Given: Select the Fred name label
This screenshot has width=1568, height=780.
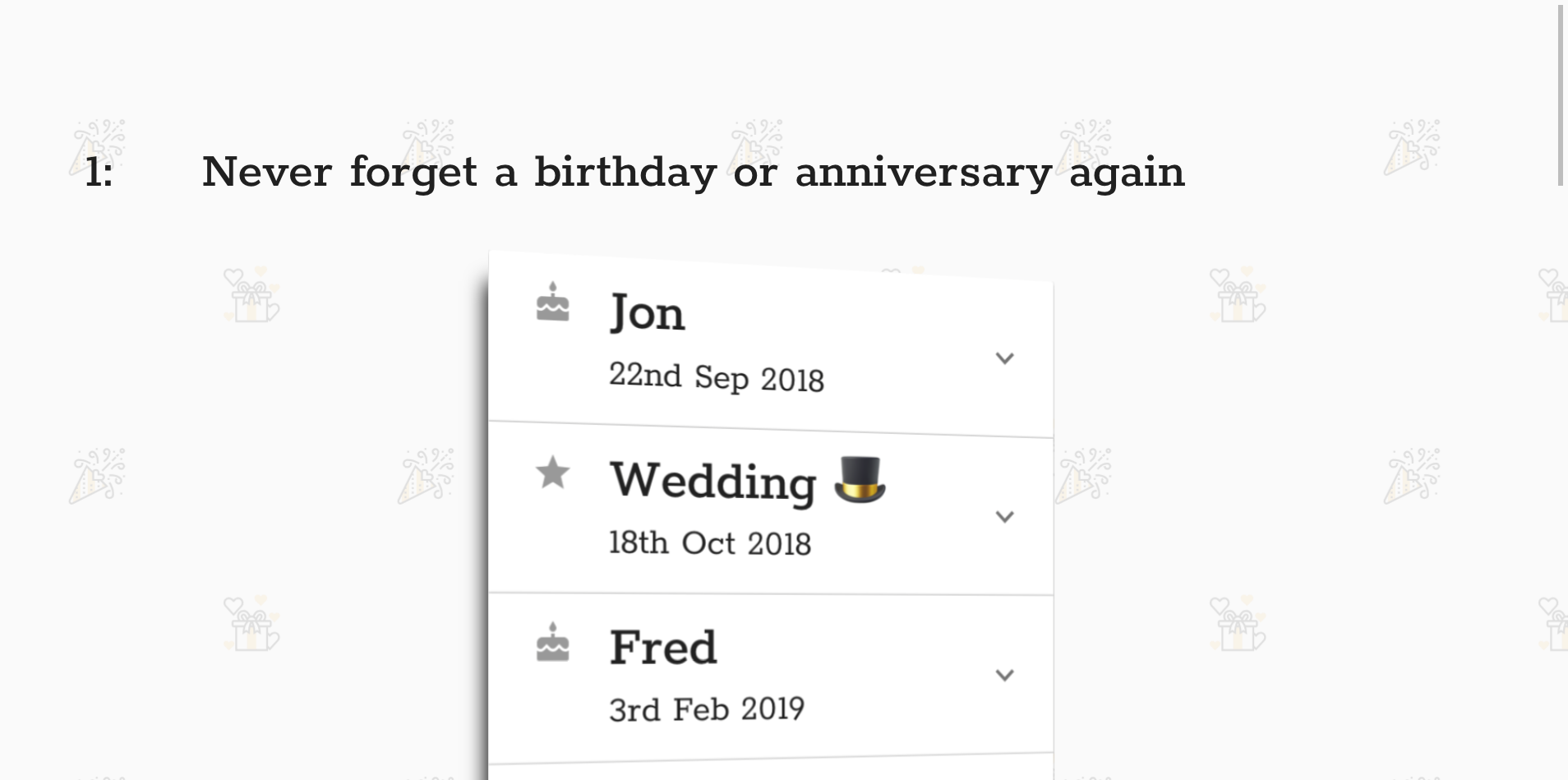Looking at the screenshot, I should 663,648.
